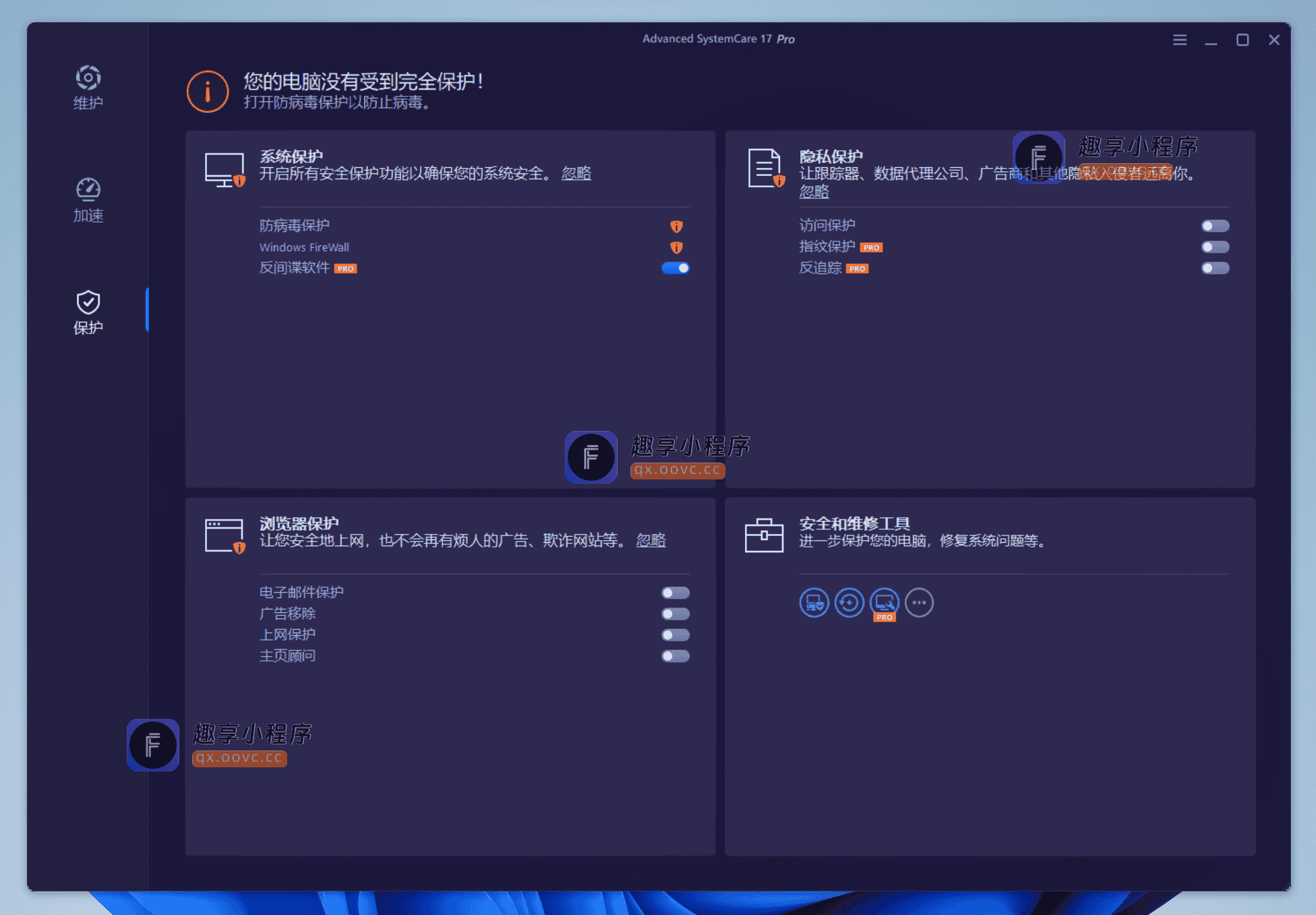Turn on the 上网保护 switch

pyautogui.click(x=676, y=634)
